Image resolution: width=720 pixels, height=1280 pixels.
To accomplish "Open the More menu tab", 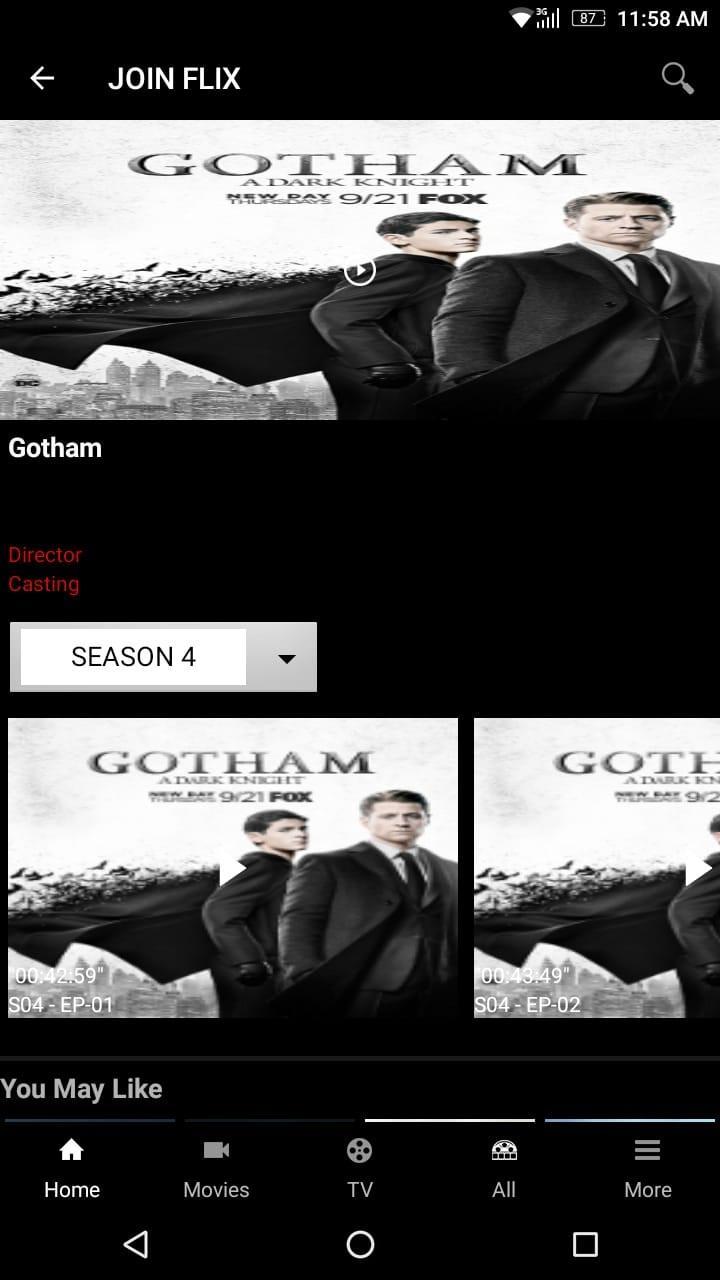I will click(x=648, y=1169).
